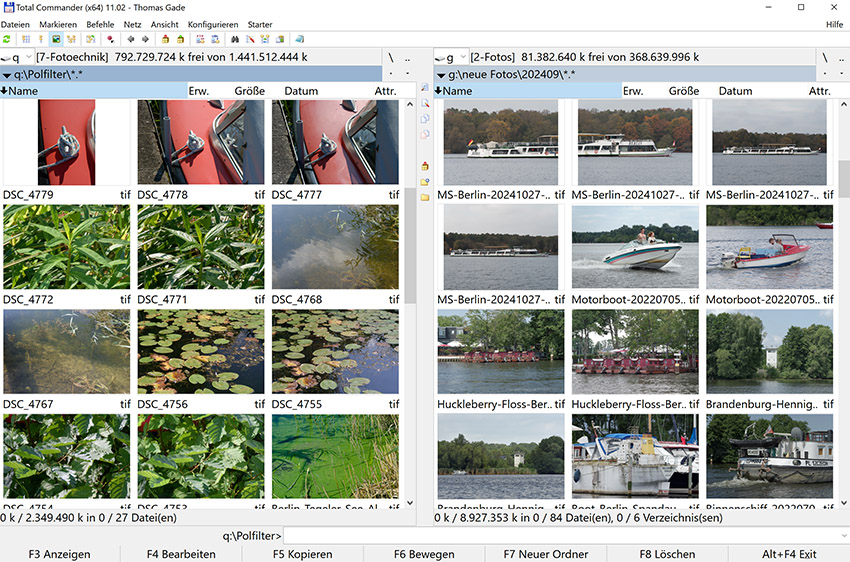The width and height of the screenshot is (850, 562).
Task: Click the back arrow toolbar icon
Action: point(131,39)
